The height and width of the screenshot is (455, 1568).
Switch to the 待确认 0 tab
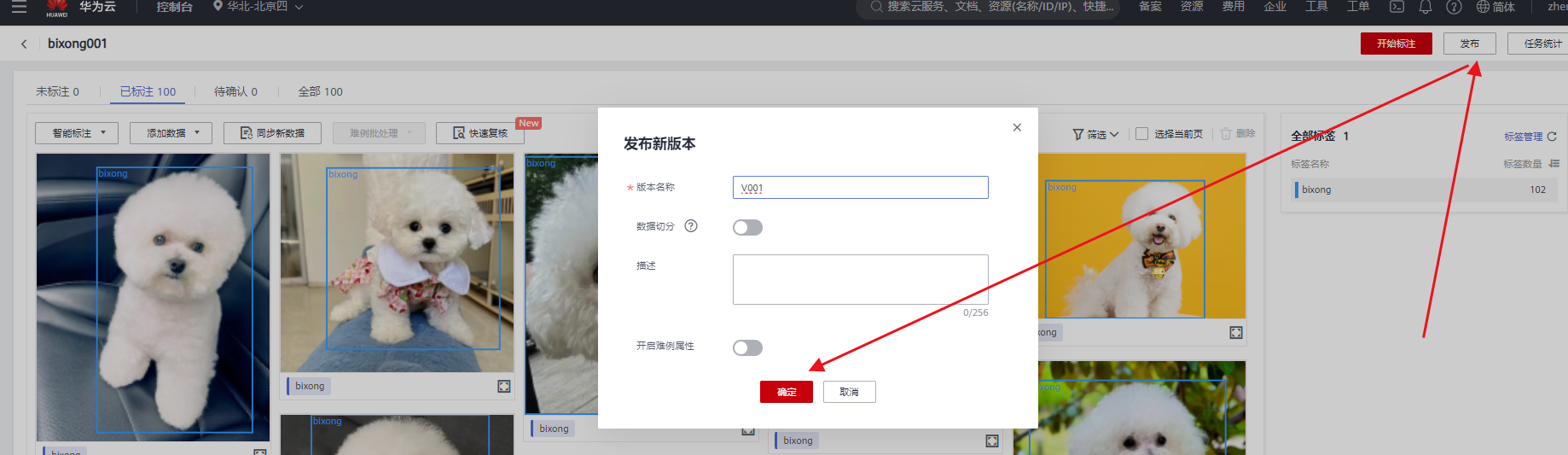[235, 91]
